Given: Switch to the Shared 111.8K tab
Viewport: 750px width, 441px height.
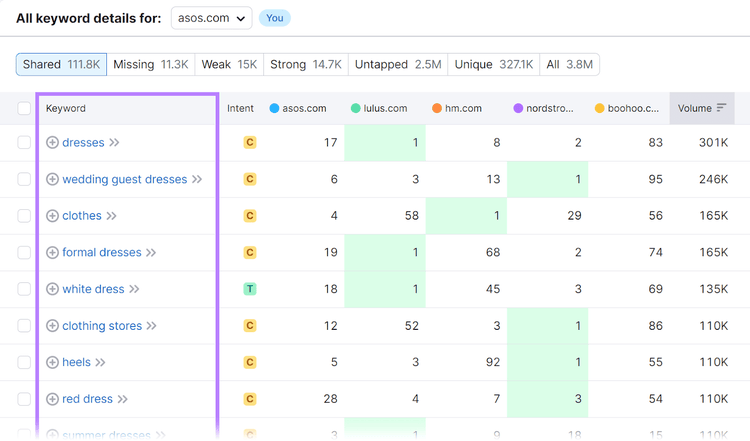Looking at the screenshot, I should [61, 65].
